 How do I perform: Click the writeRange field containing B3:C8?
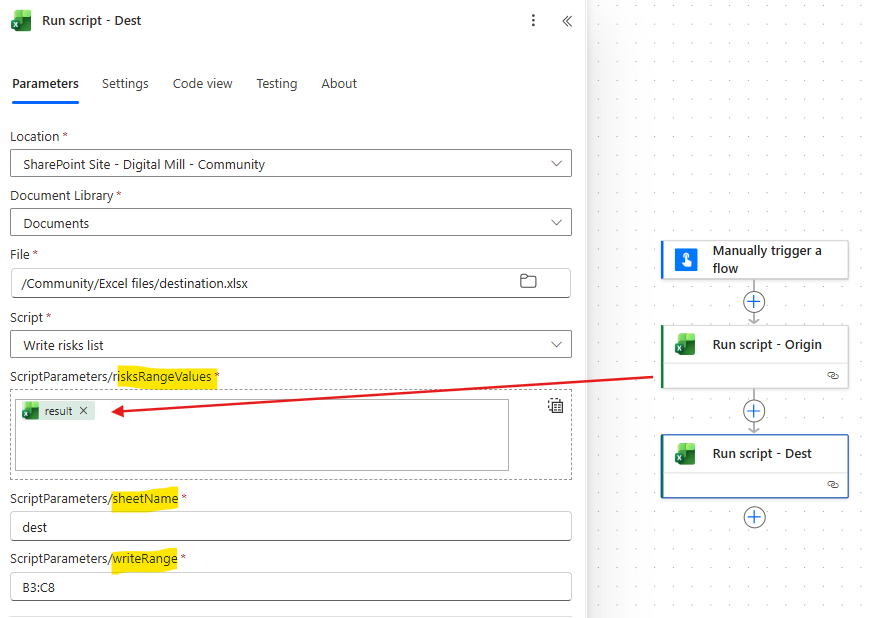click(x=290, y=587)
